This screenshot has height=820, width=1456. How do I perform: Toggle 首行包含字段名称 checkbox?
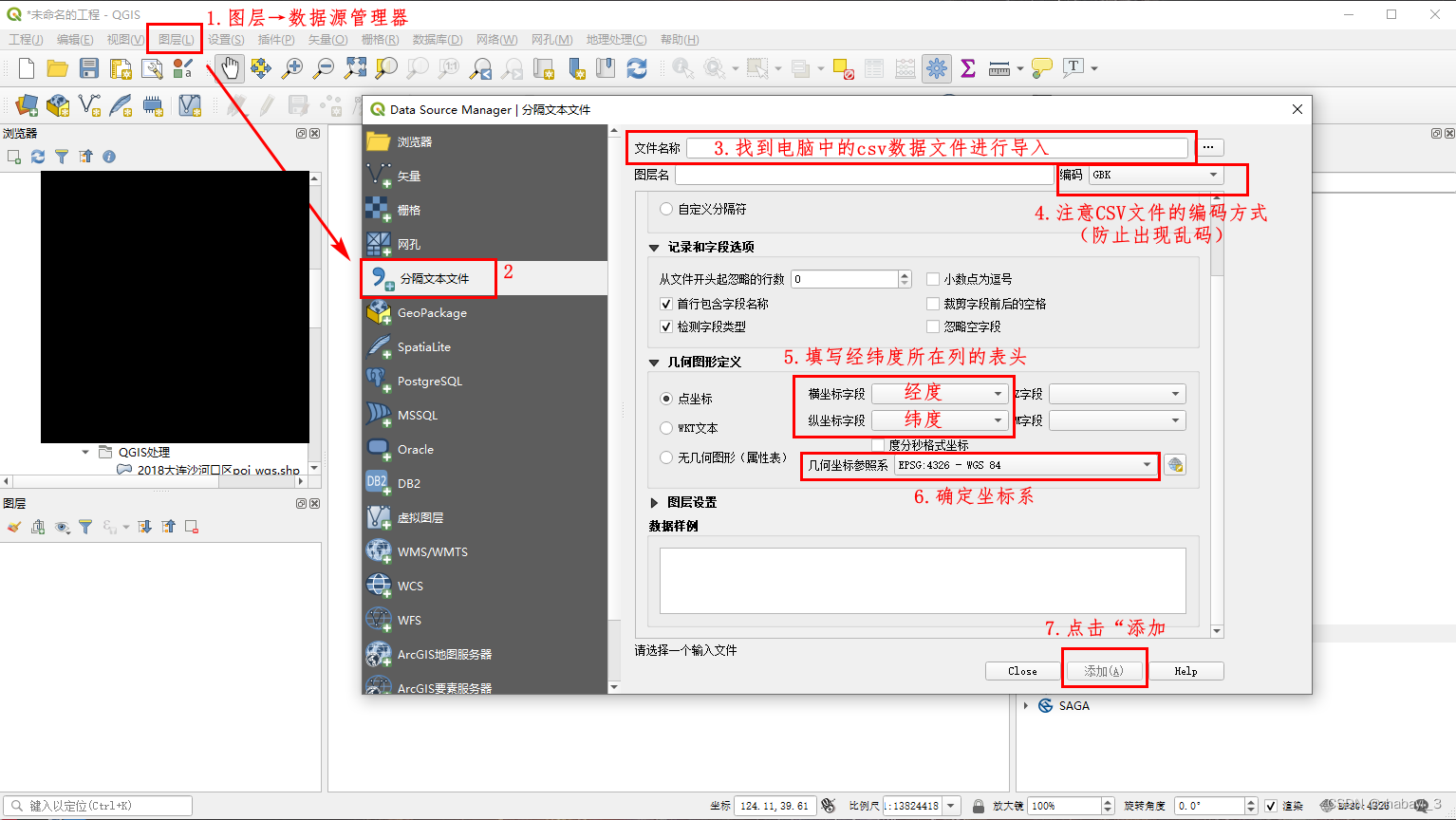[666, 304]
